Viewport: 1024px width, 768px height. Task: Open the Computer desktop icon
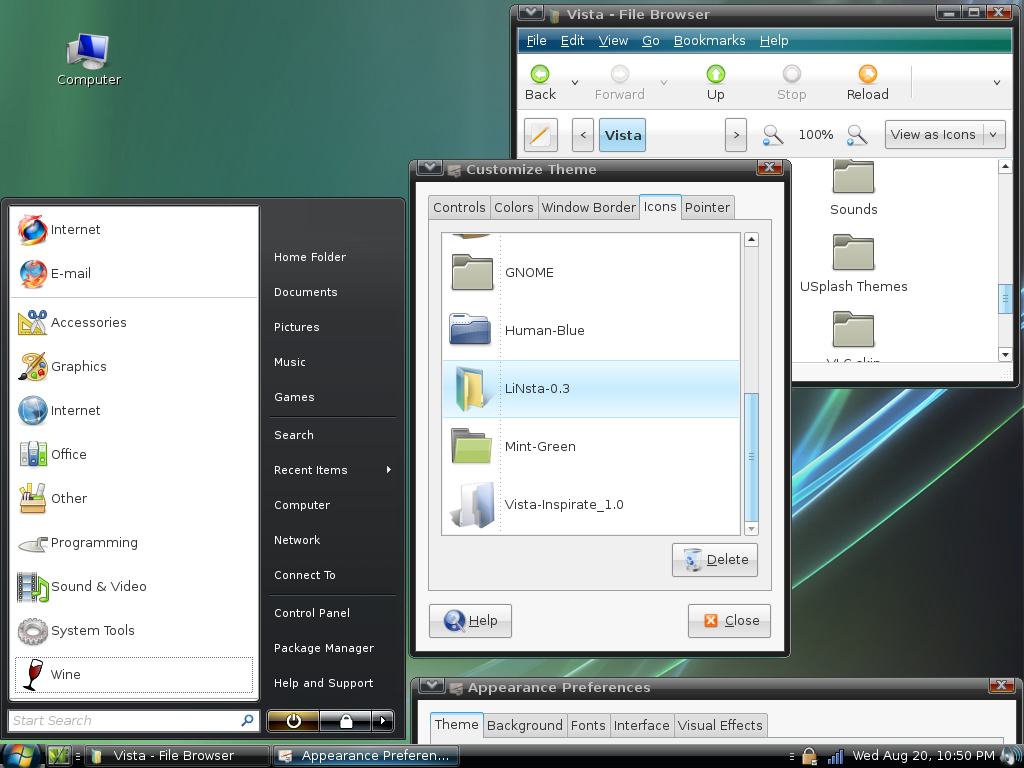click(x=89, y=59)
